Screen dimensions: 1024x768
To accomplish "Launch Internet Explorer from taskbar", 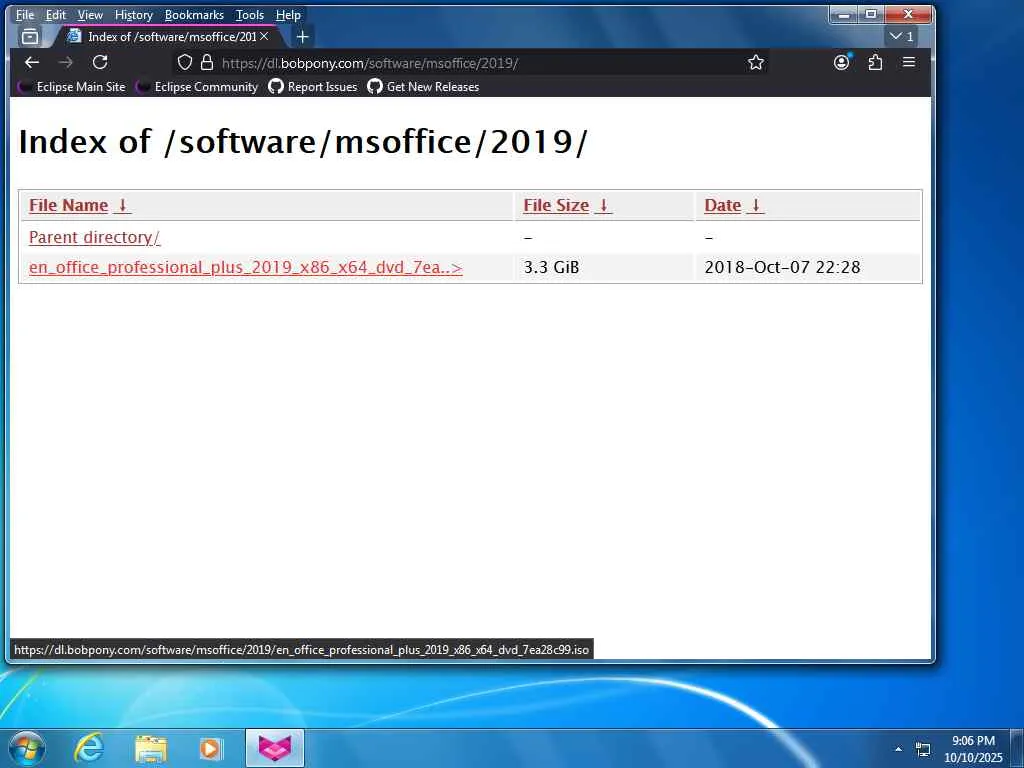I will (89, 748).
